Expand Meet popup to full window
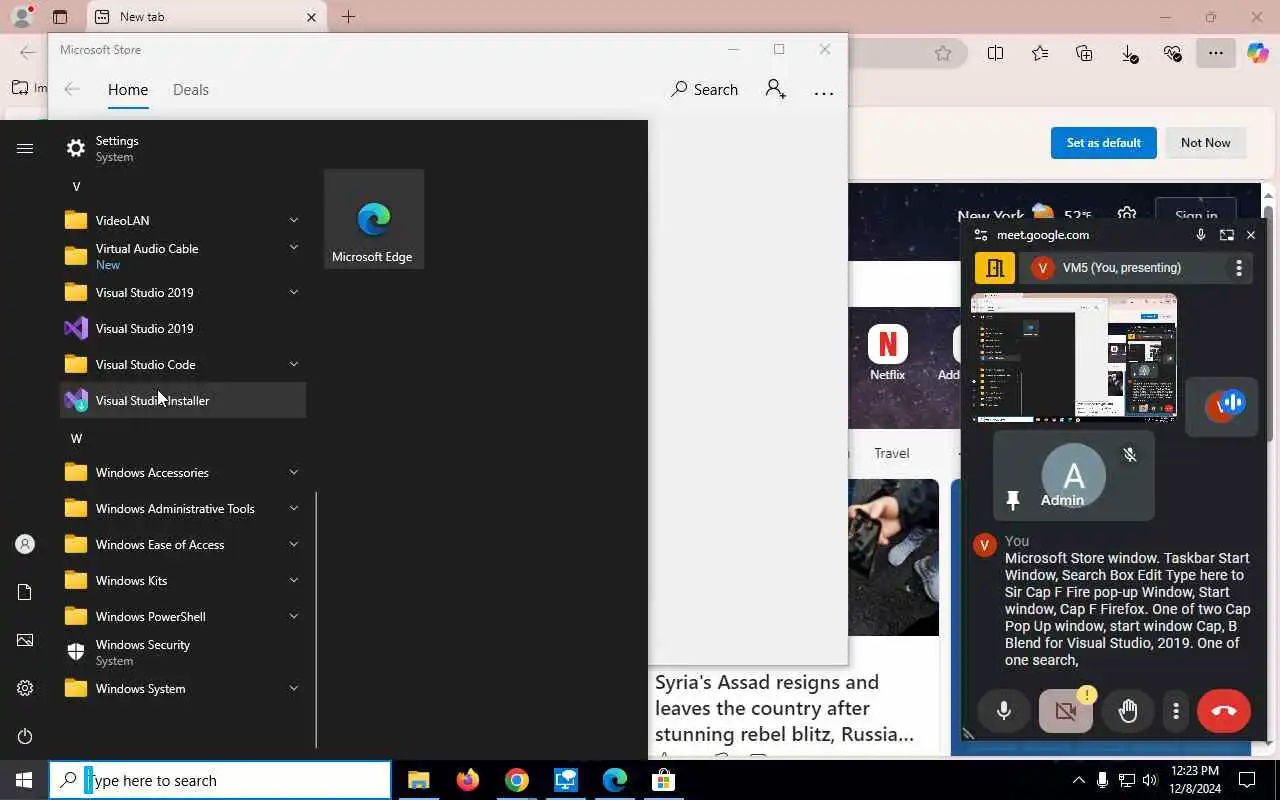Screen dimensions: 1280x800 (x=1226, y=235)
